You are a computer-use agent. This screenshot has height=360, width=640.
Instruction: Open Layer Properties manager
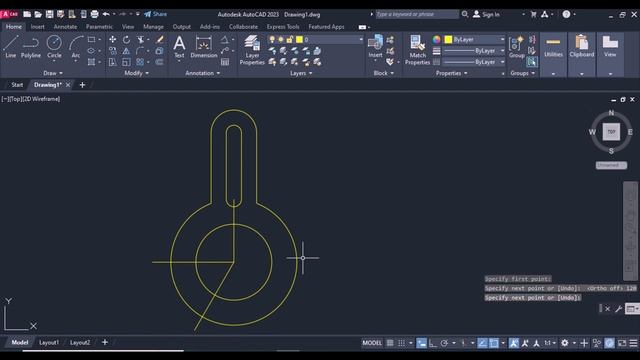(x=252, y=50)
